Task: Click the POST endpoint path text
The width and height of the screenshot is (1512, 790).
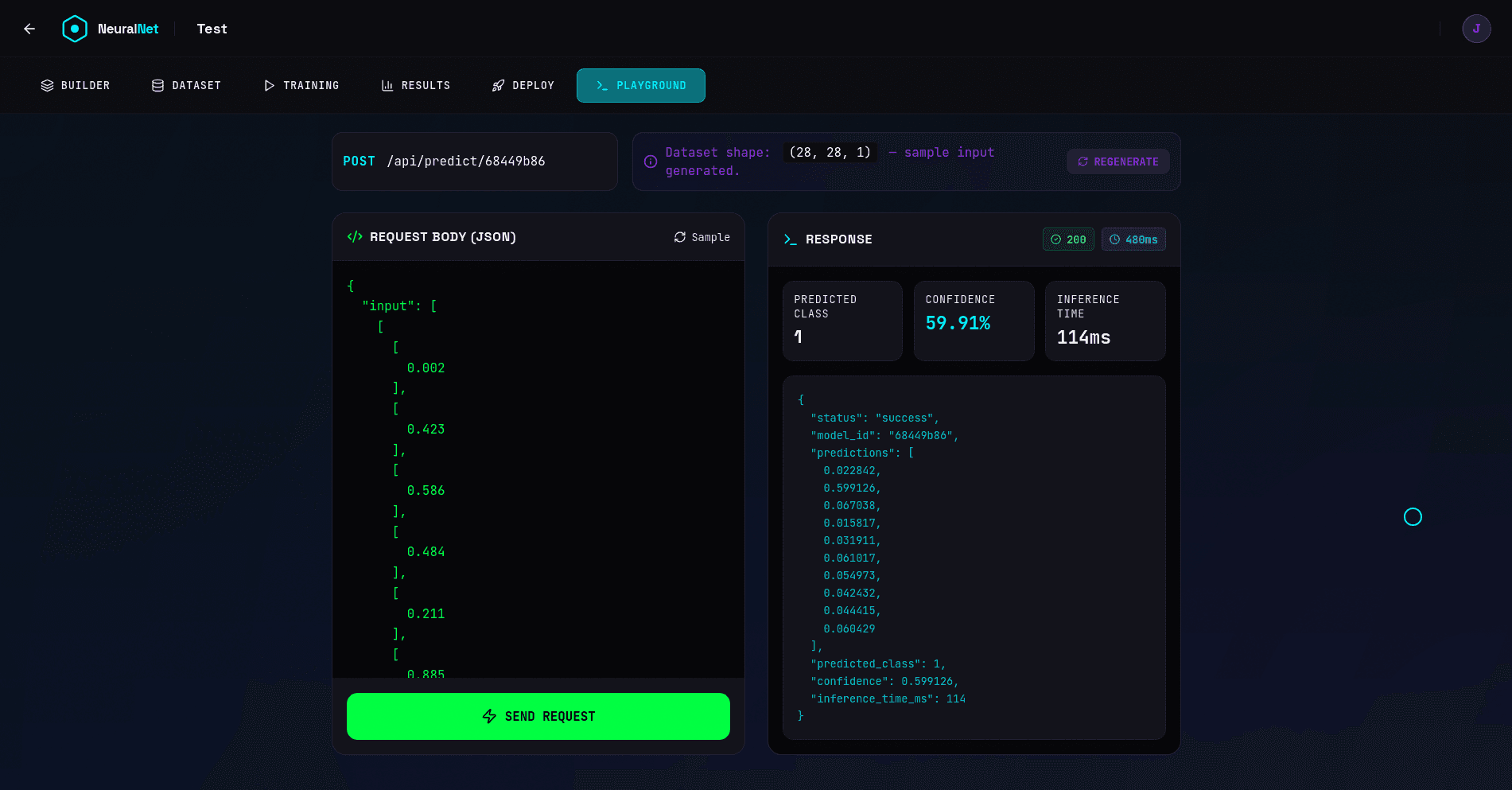Action: (x=466, y=162)
